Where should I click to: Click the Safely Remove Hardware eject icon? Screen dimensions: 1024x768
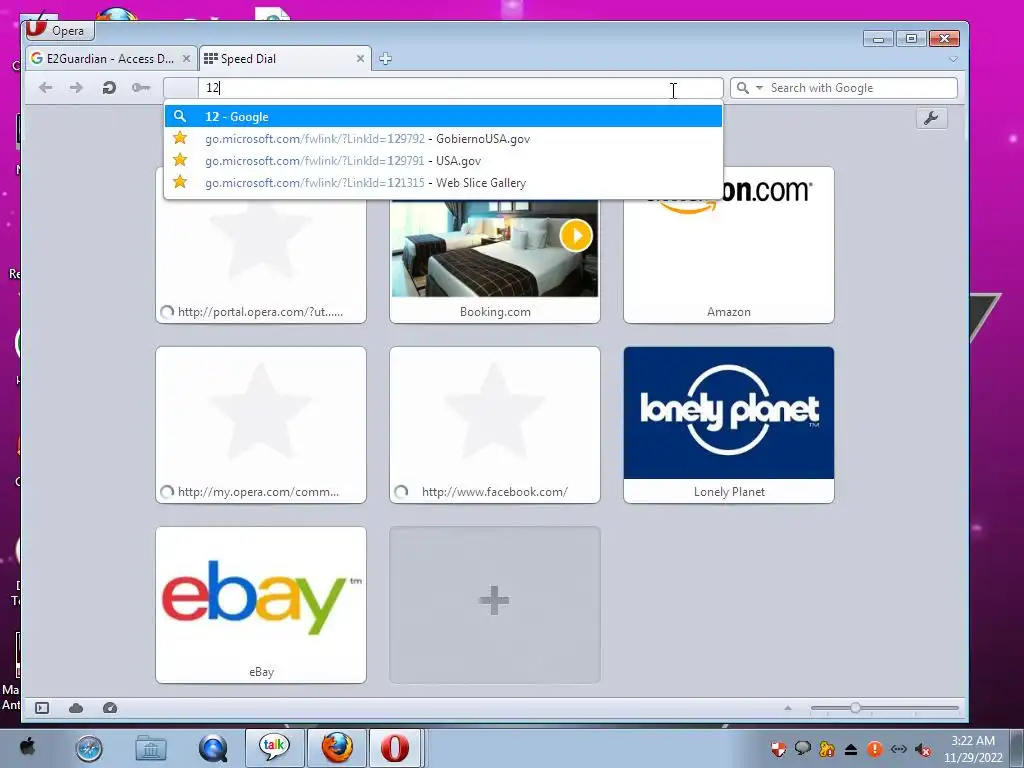(851, 749)
